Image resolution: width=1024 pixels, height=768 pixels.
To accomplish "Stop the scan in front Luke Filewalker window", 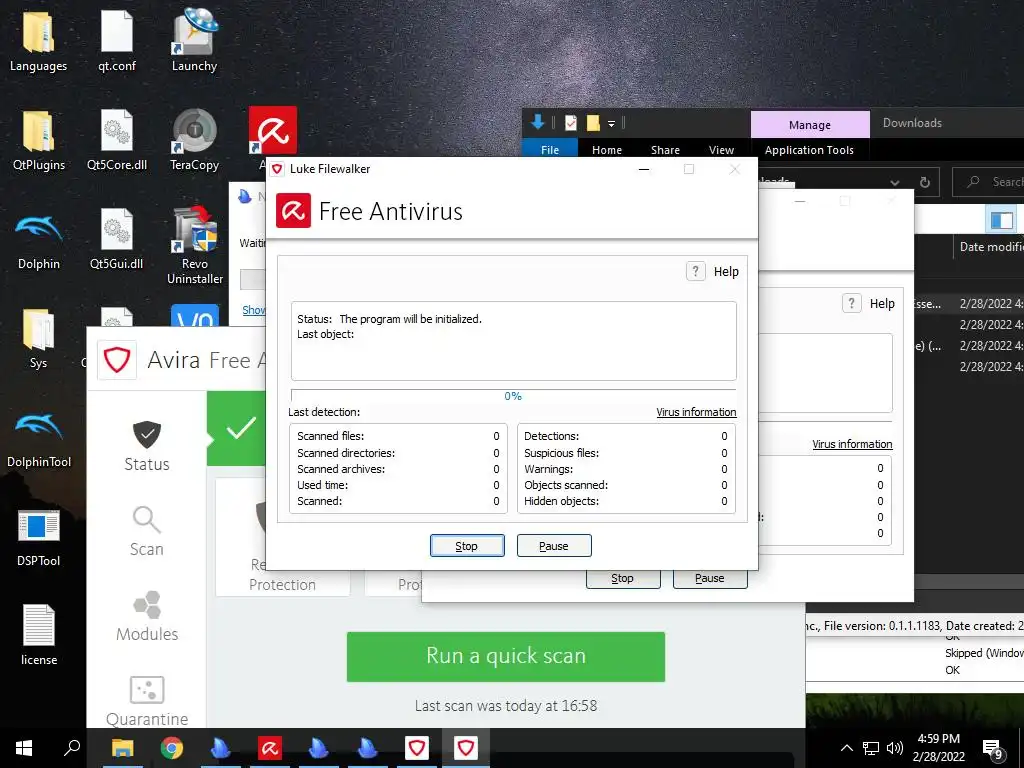I will [x=467, y=546].
